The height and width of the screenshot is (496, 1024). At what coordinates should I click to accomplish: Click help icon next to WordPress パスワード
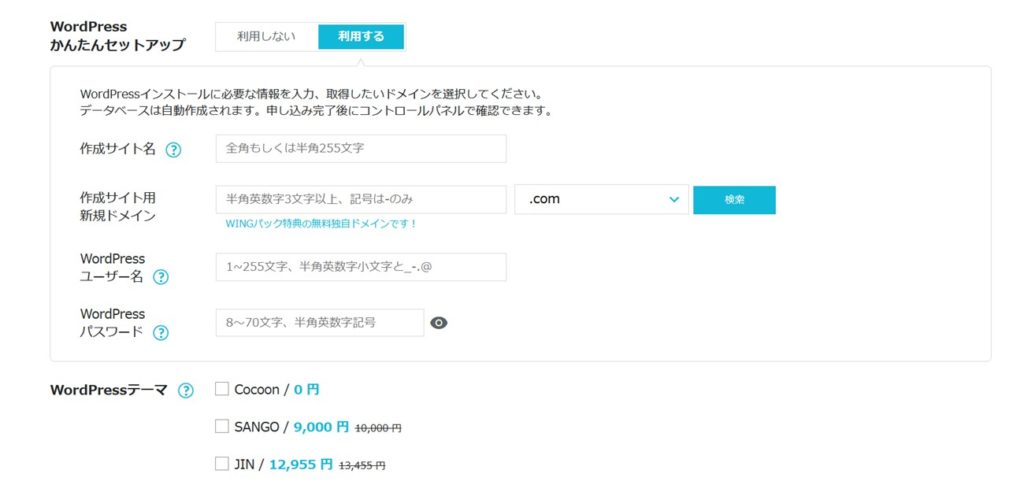tap(160, 333)
